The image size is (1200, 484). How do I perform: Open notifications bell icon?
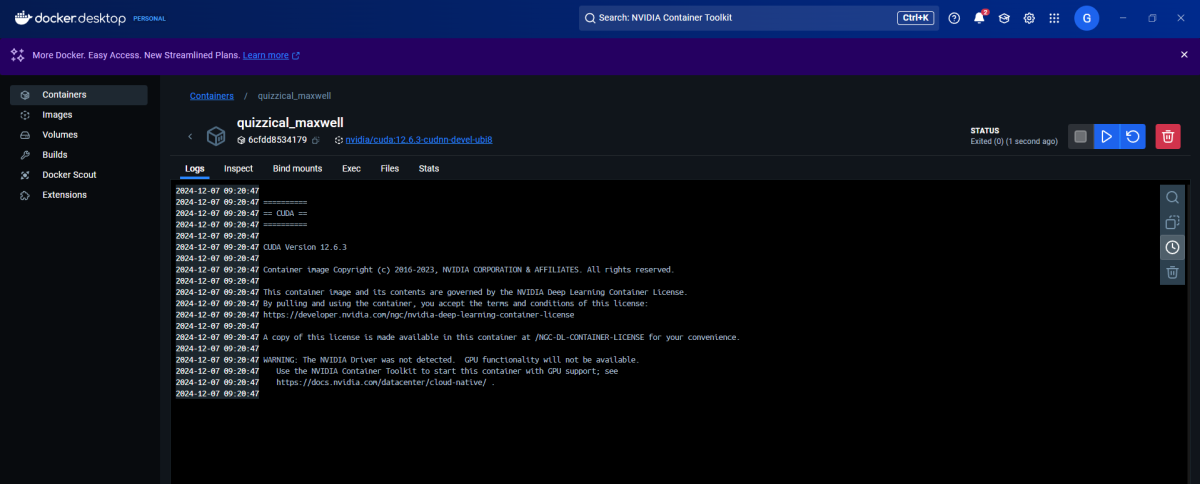(980, 18)
